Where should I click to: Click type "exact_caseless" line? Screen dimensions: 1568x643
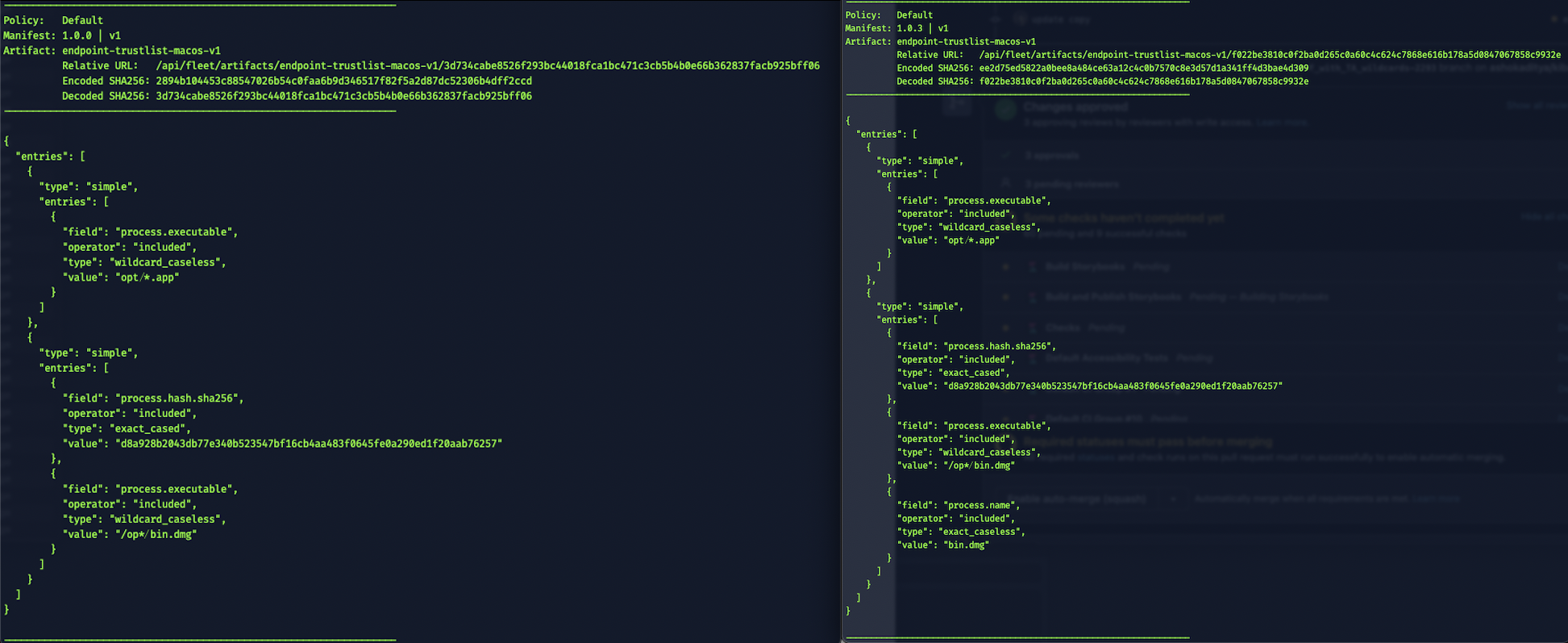[x=961, y=532]
